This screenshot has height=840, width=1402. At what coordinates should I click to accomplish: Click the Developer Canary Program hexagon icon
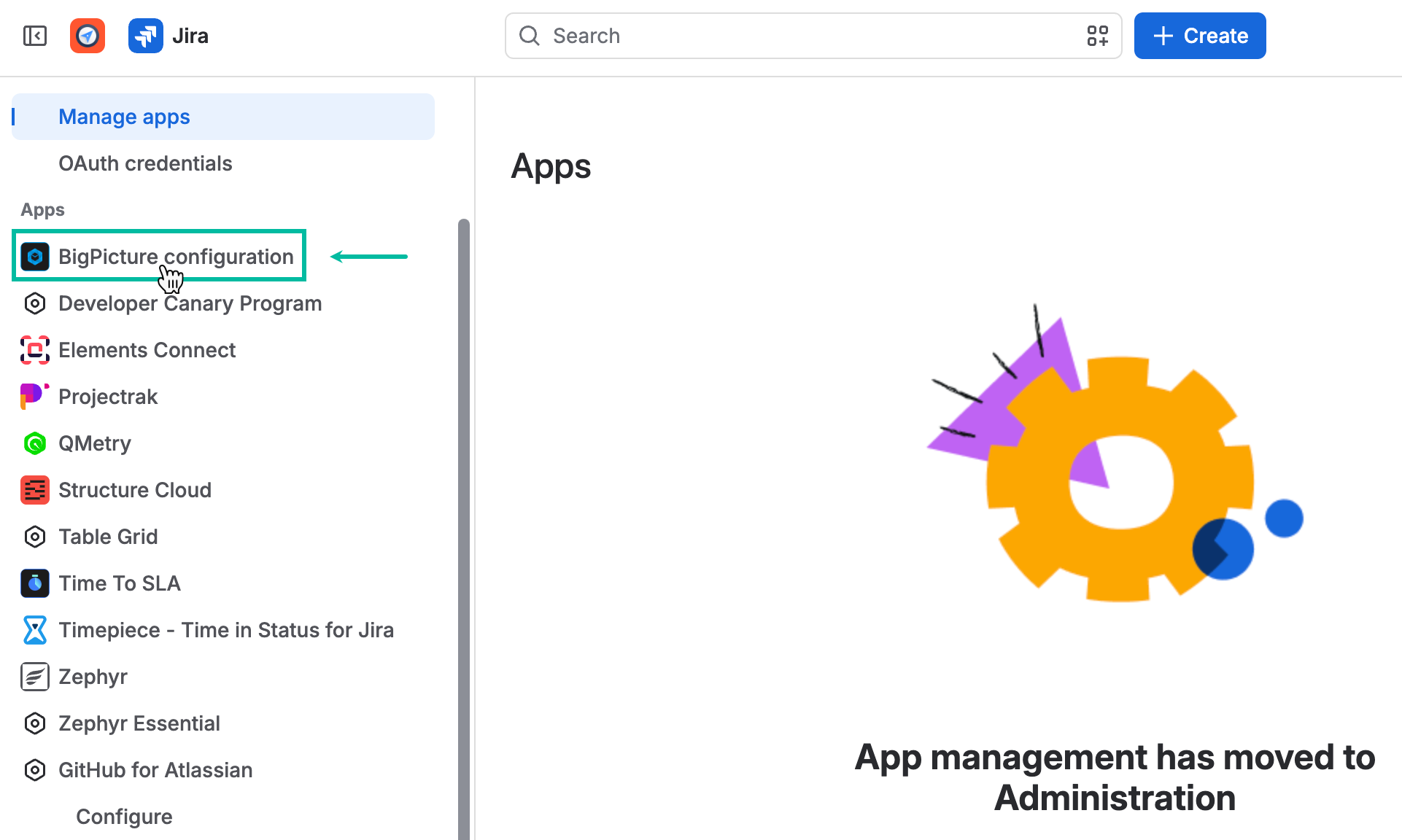click(35, 303)
